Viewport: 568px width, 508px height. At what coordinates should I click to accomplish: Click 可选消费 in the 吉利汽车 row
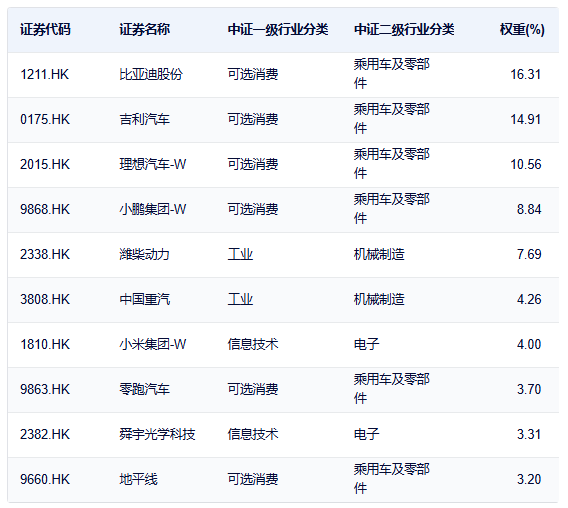pyautogui.click(x=253, y=120)
